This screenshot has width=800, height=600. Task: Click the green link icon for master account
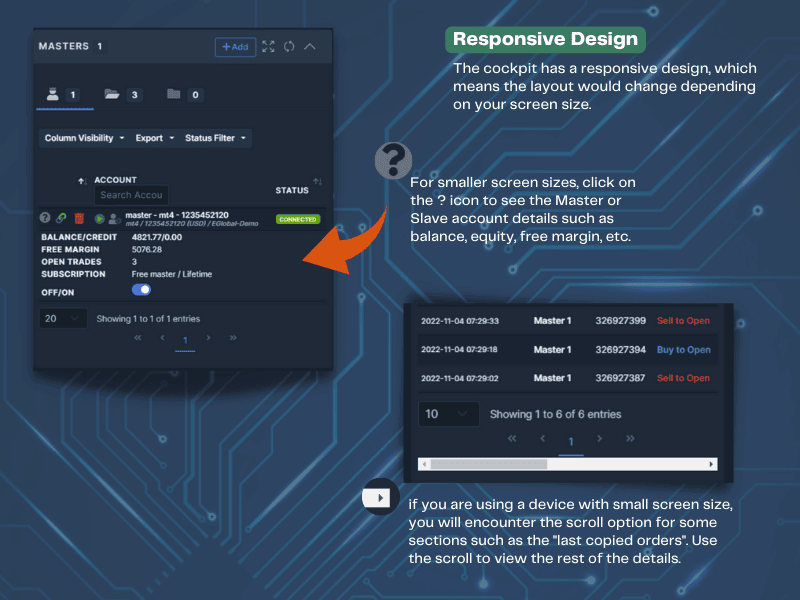click(x=61, y=218)
